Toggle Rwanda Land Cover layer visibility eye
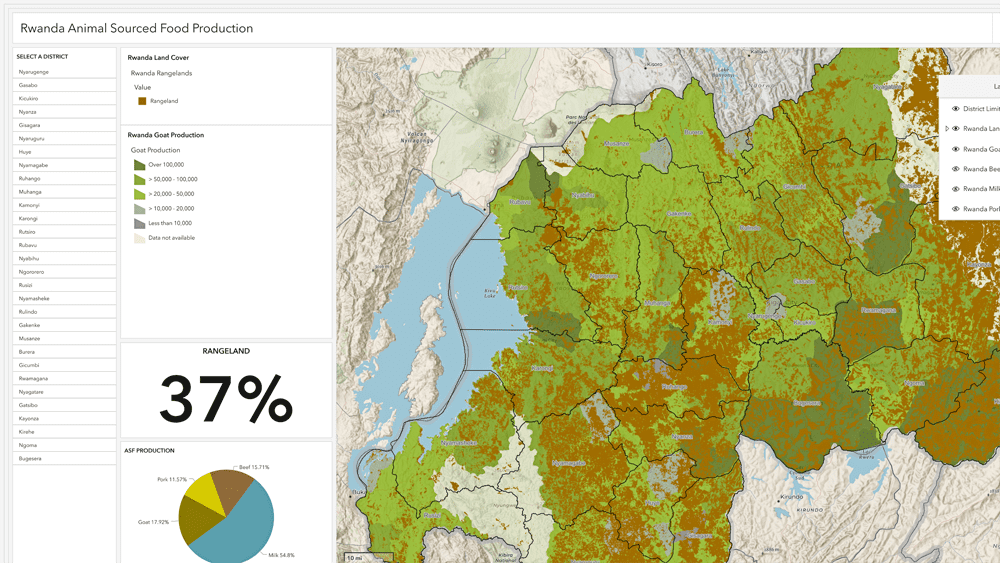The width and height of the screenshot is (1000, 563). coord(955,129)
